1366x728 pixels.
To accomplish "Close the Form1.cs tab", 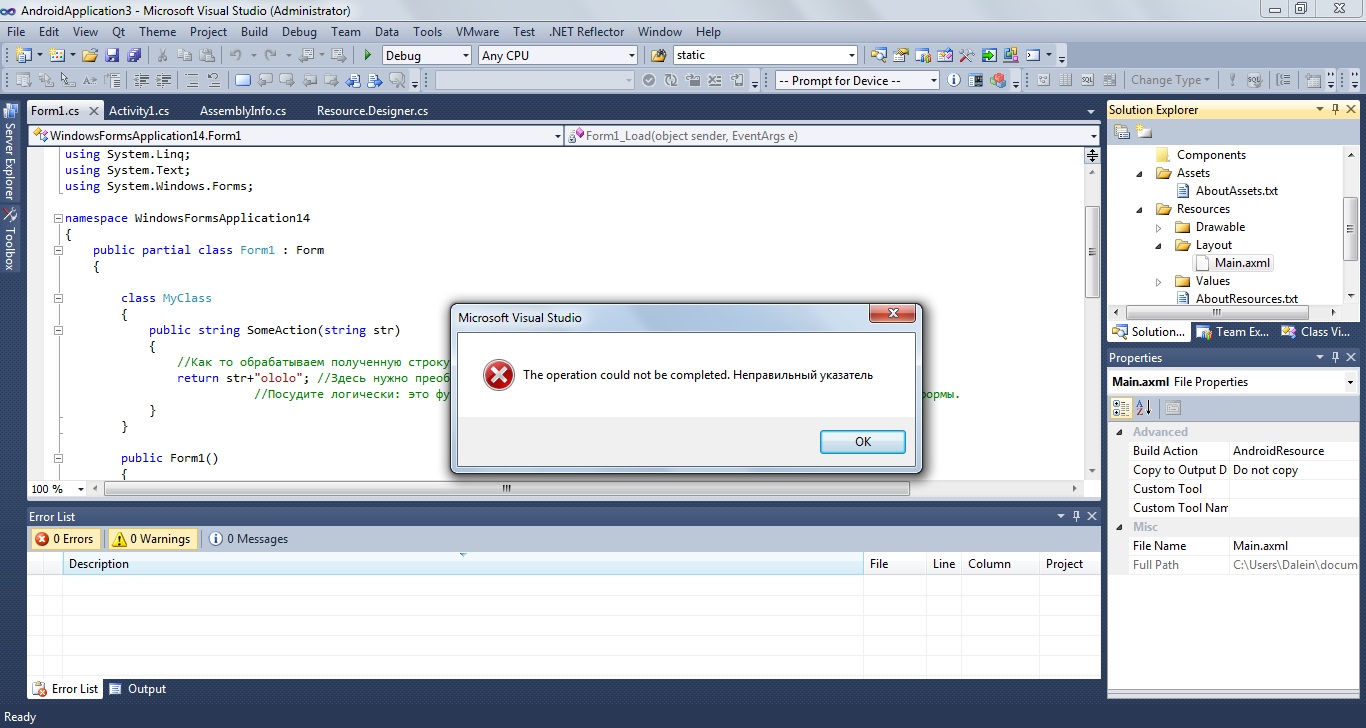I will [93, 111].
